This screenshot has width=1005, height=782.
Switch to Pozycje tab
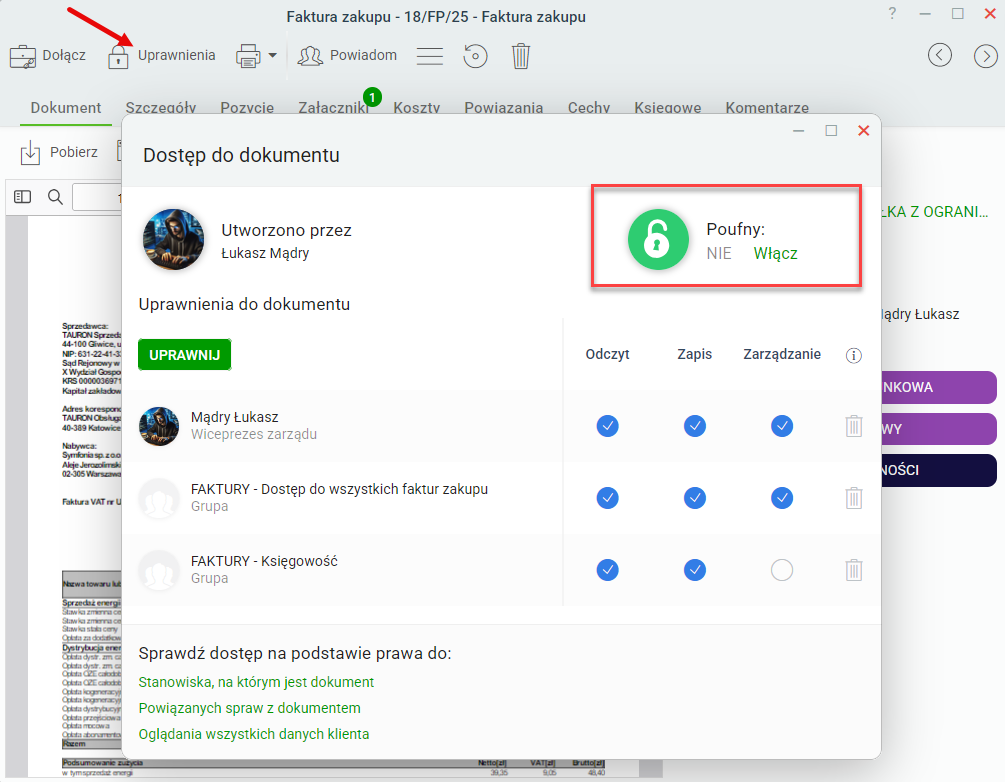247,108
